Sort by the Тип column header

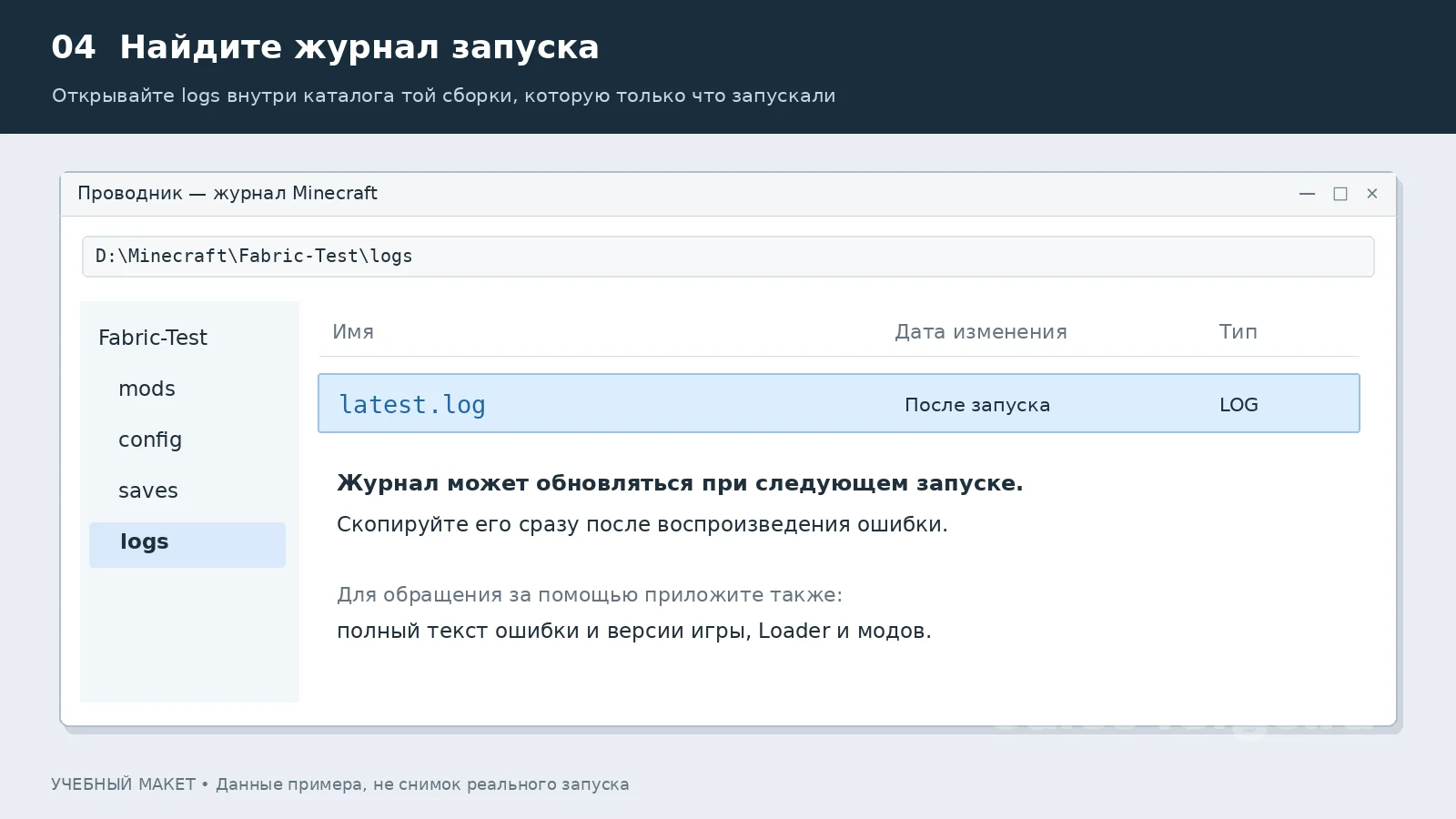(x=1239, y=332)
